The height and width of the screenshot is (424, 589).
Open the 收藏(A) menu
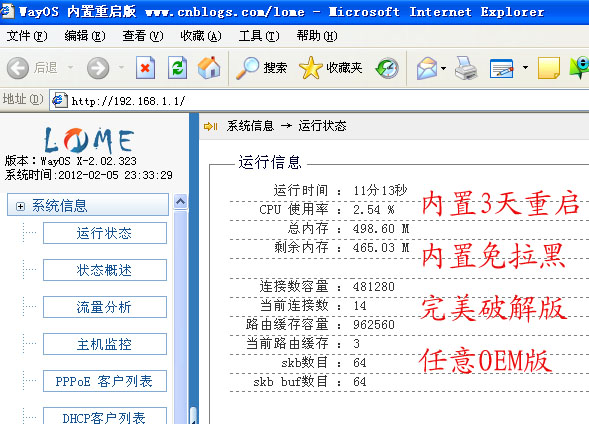pyautogui.click(x=201, y=36)
